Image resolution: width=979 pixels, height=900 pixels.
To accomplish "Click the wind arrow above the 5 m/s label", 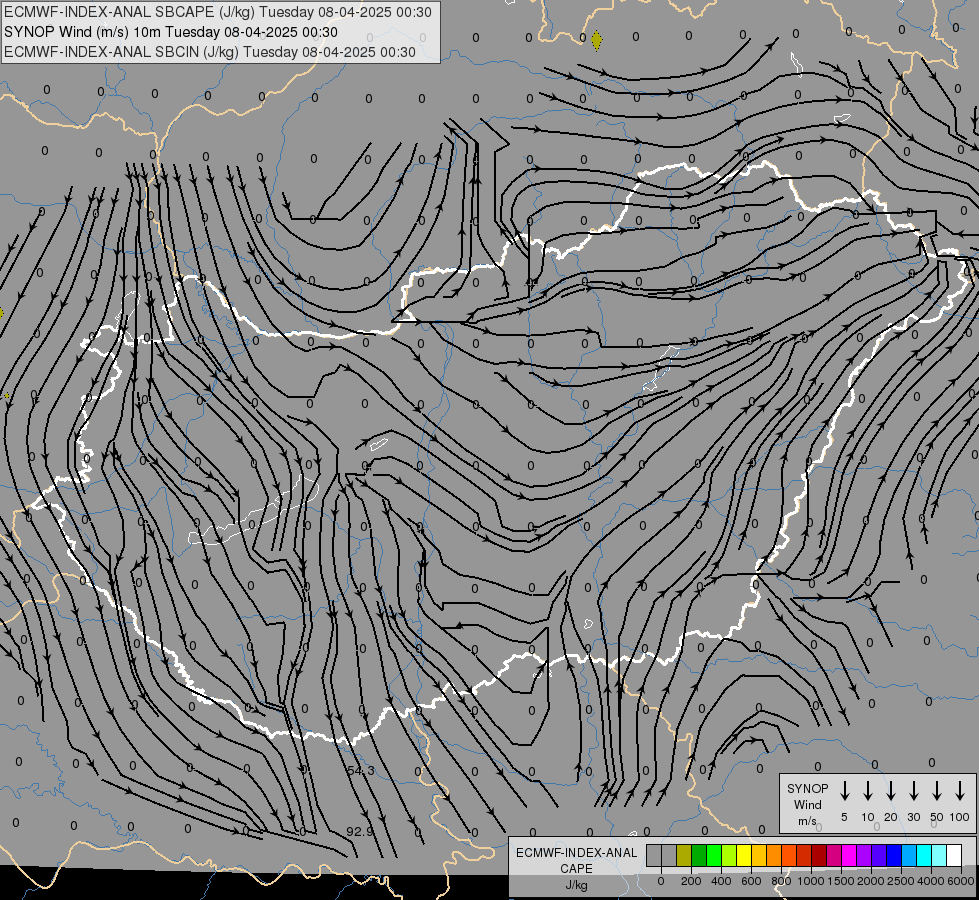I will [844, 790].
